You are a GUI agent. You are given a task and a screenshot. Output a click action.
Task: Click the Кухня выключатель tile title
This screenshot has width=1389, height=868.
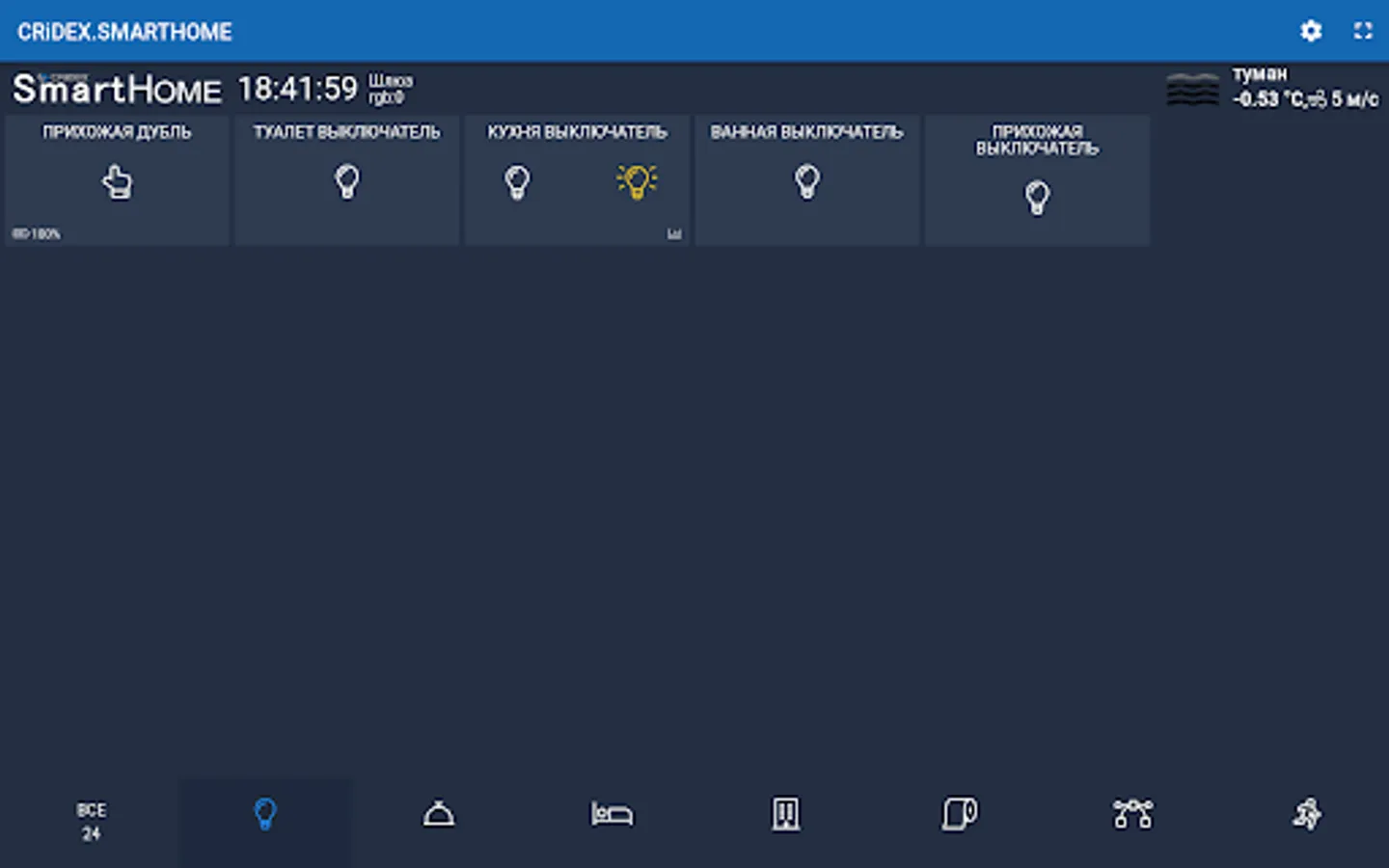pyautogui.click(x=577, y=132)
